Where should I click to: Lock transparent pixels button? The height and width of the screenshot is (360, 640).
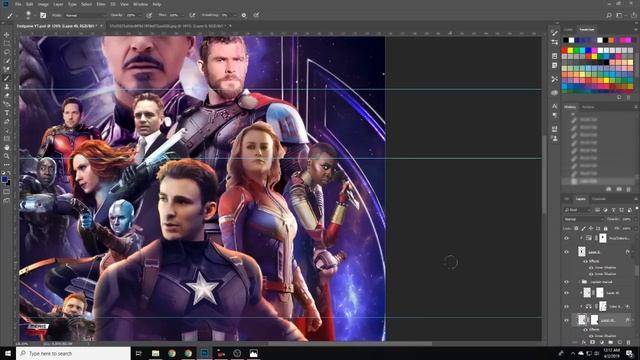[576, 229]
